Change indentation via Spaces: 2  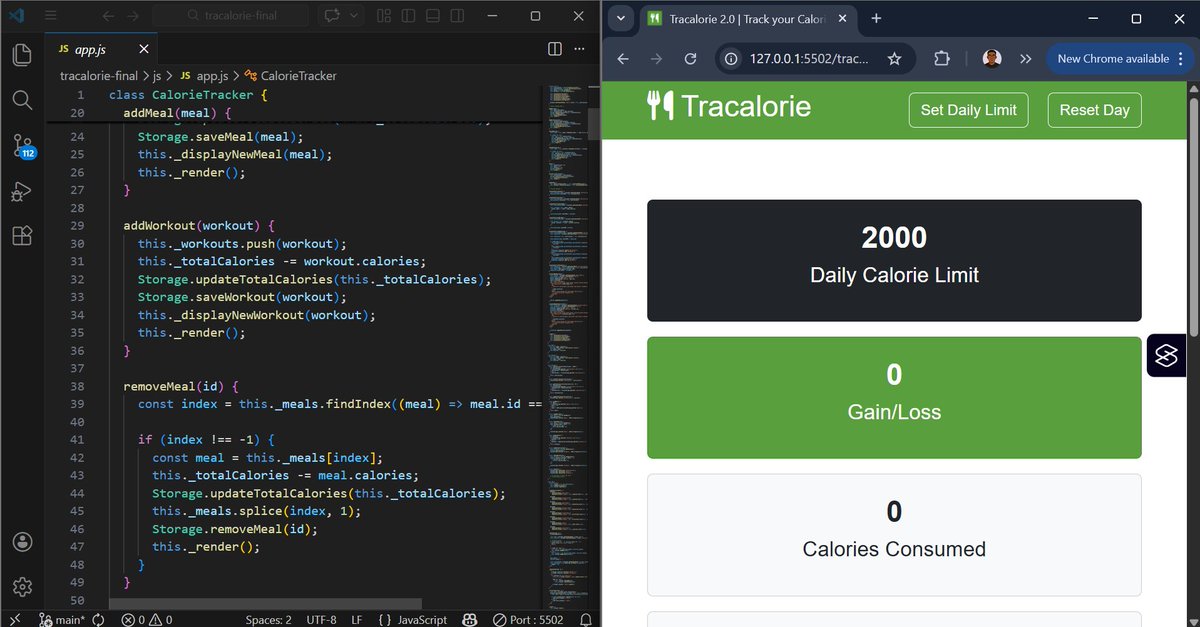click(268, 619)
